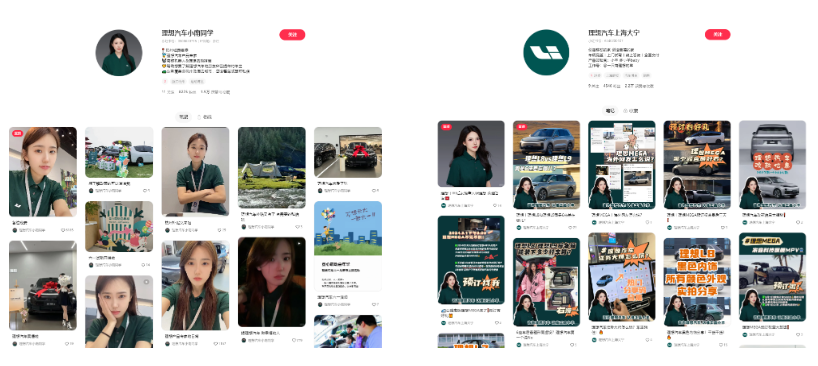Click the profile name 理想汽车上海大宁
The image size is (818, 366).
[614, 32]
